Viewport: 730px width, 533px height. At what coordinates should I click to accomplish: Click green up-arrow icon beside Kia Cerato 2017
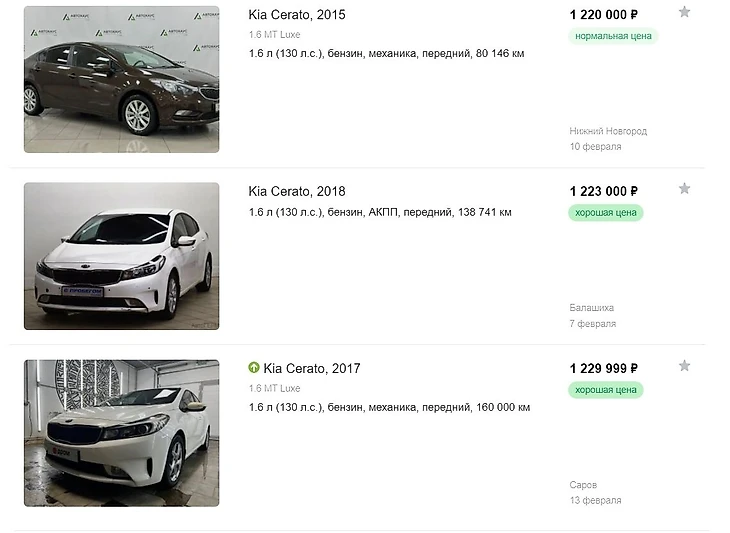click(254, 368)
